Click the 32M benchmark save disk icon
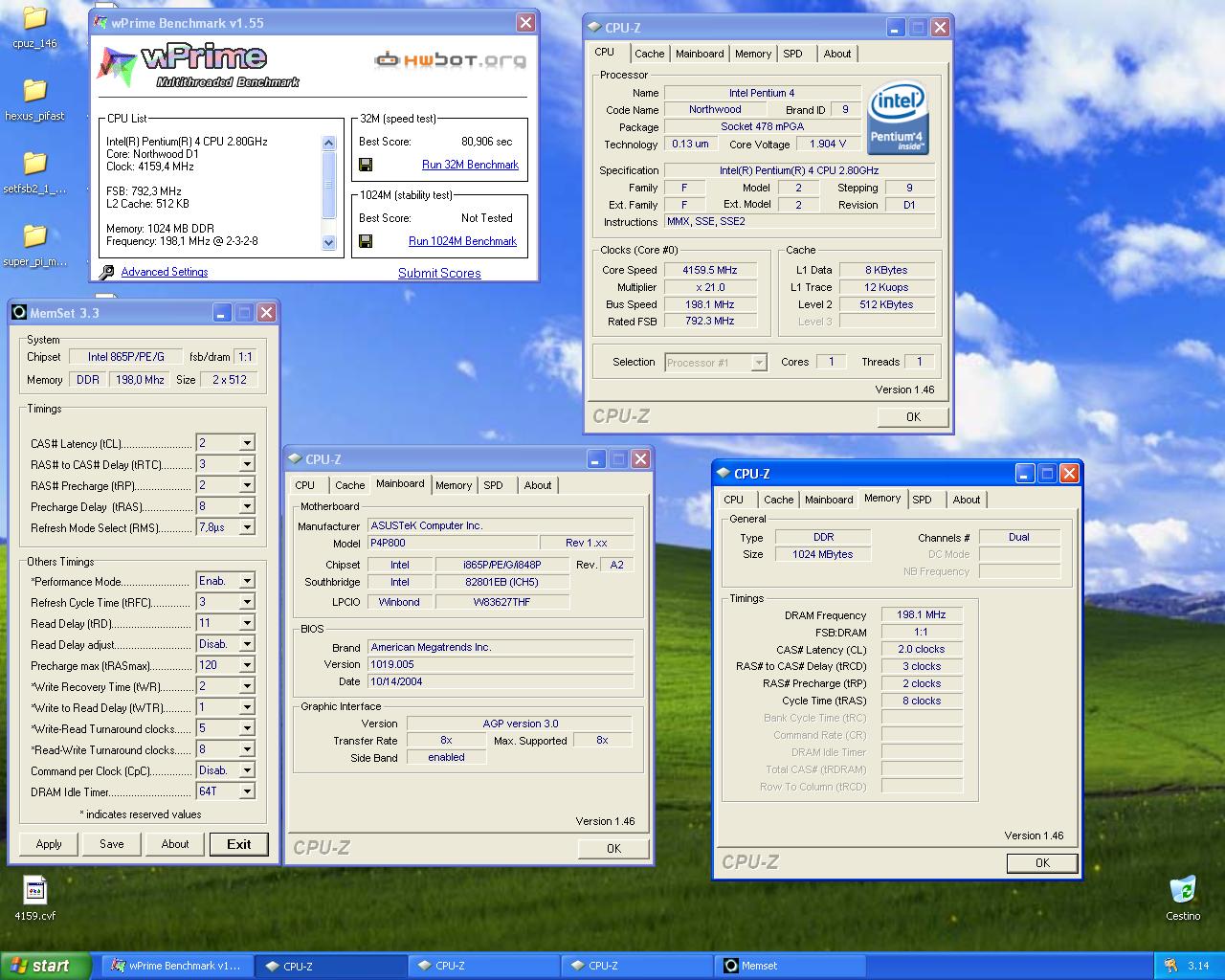The image size is (1225, 980). [366, 165]
